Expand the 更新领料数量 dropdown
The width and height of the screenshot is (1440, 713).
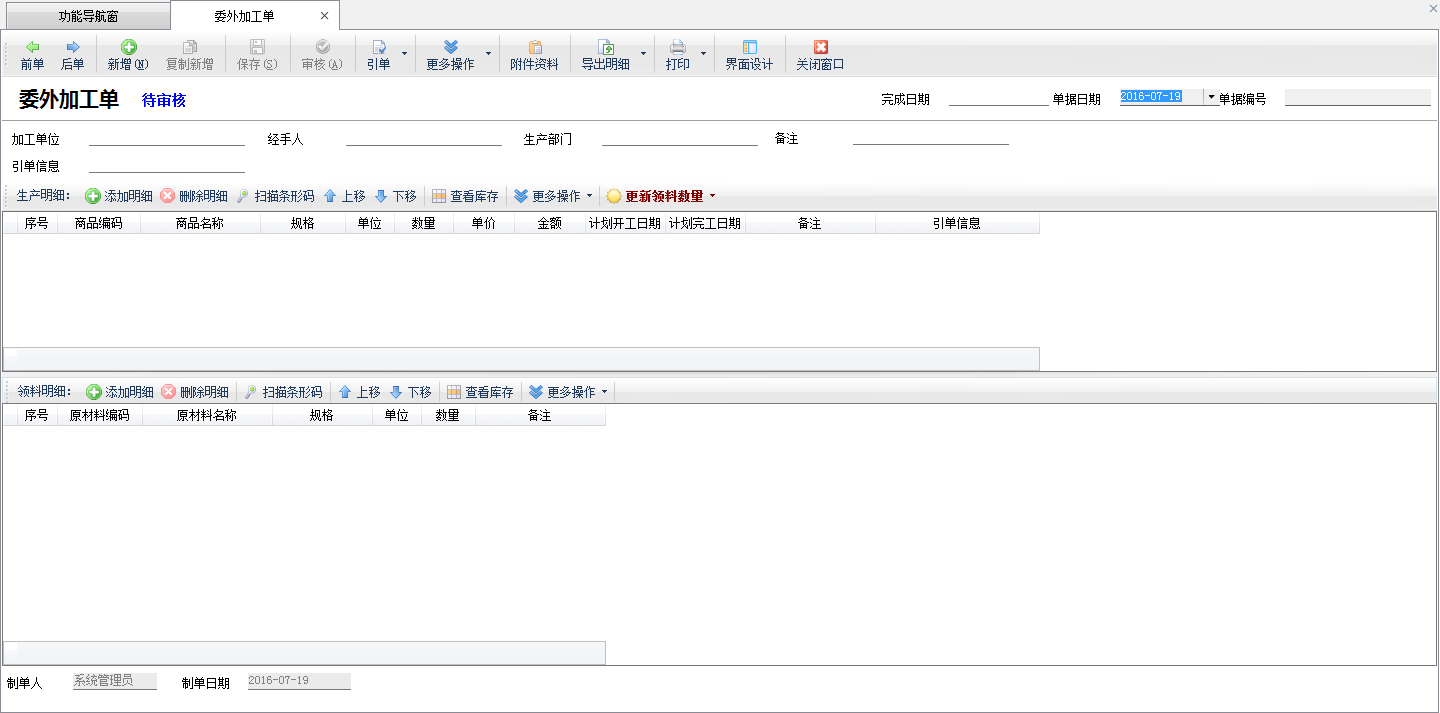712,196
